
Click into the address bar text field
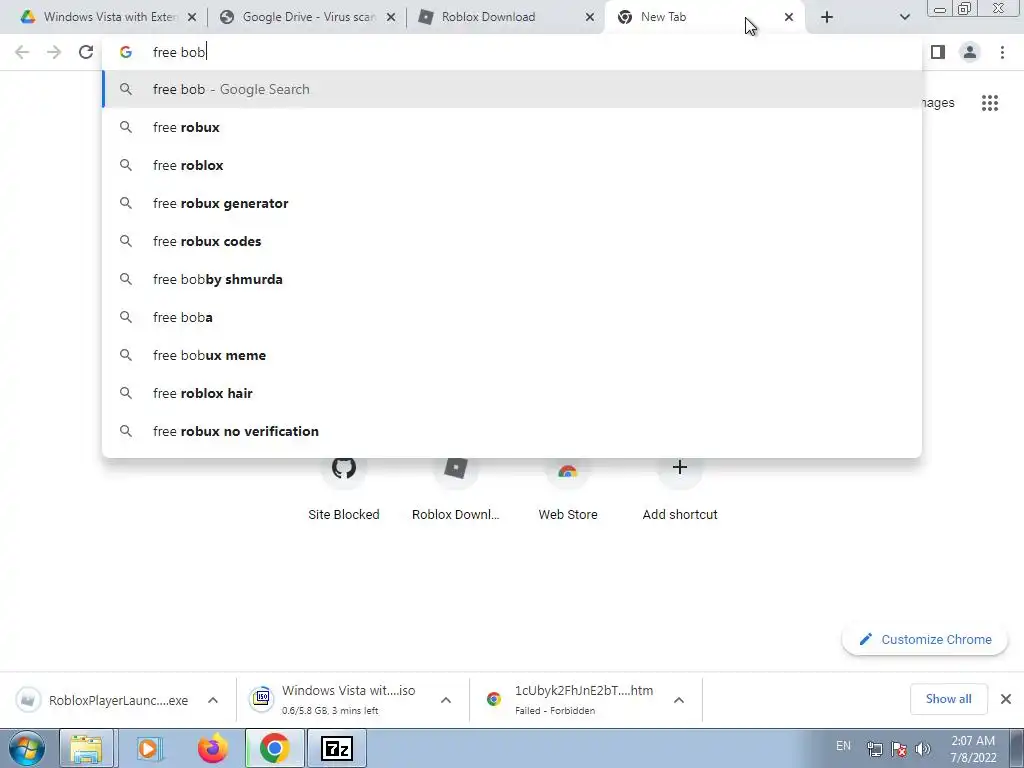(x=509, y=52)
